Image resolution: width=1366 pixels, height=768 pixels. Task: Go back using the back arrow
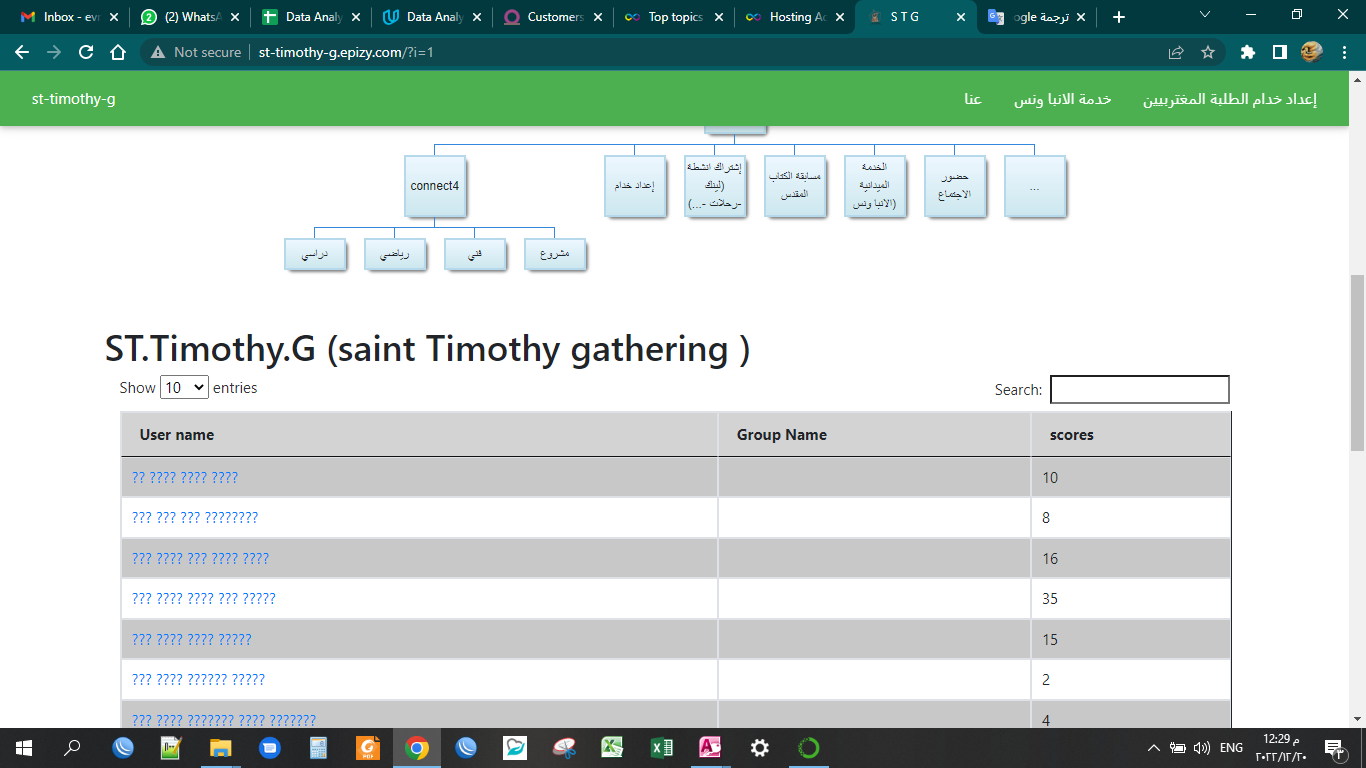[22, 52]
